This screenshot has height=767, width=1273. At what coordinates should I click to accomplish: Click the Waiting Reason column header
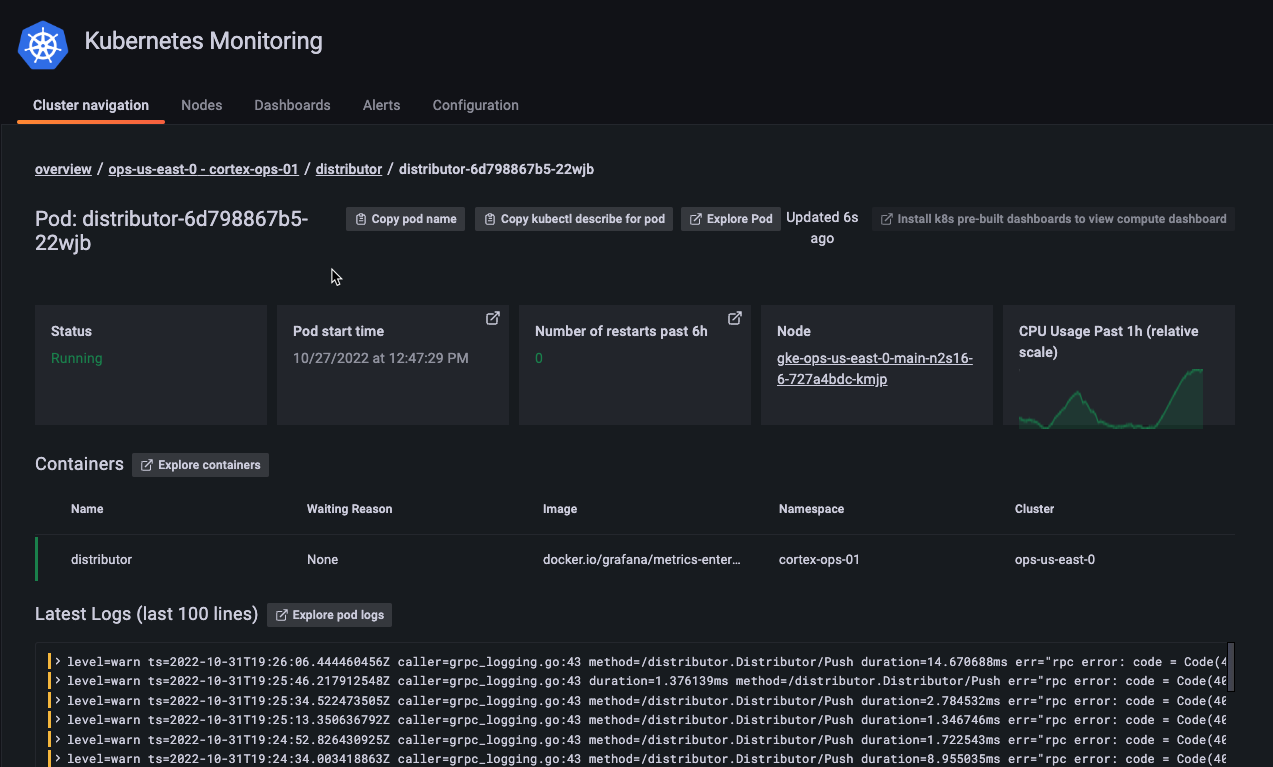(349, 509)
